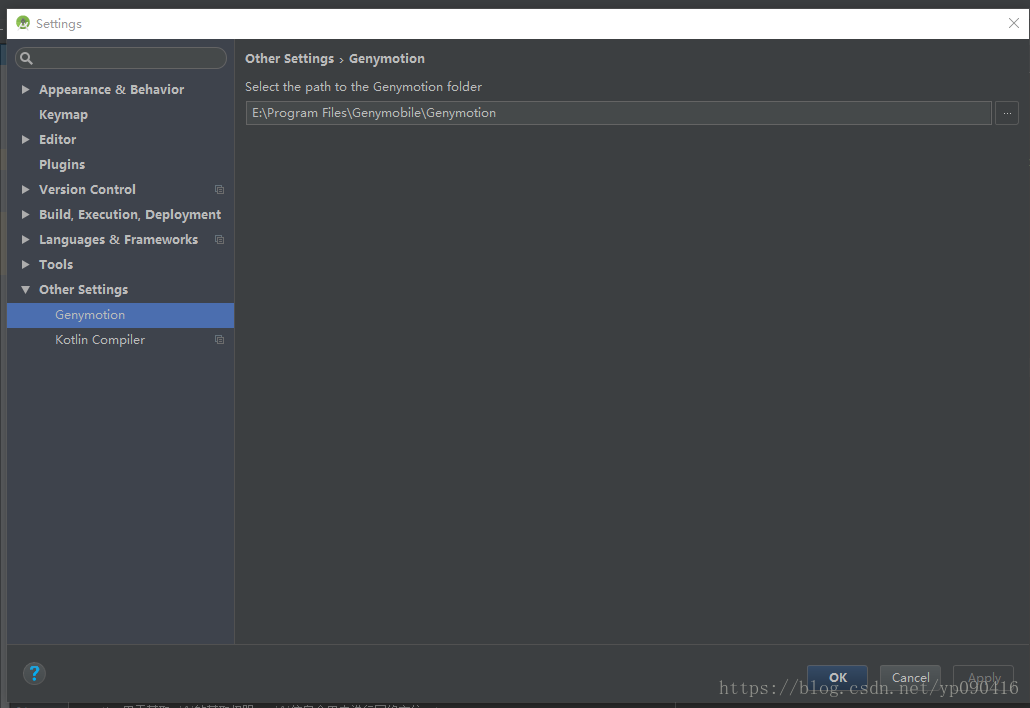Viewport: 1030px width, 708px height.
Task: Click project-level icon next to Version Control
Action: (x=219, y=190)
